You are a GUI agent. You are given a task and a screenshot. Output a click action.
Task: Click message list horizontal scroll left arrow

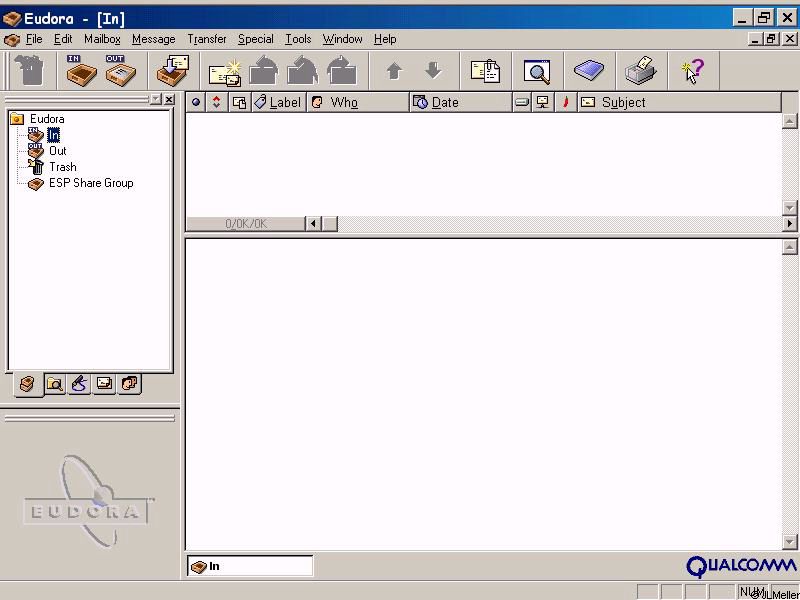tap(313, 223)
